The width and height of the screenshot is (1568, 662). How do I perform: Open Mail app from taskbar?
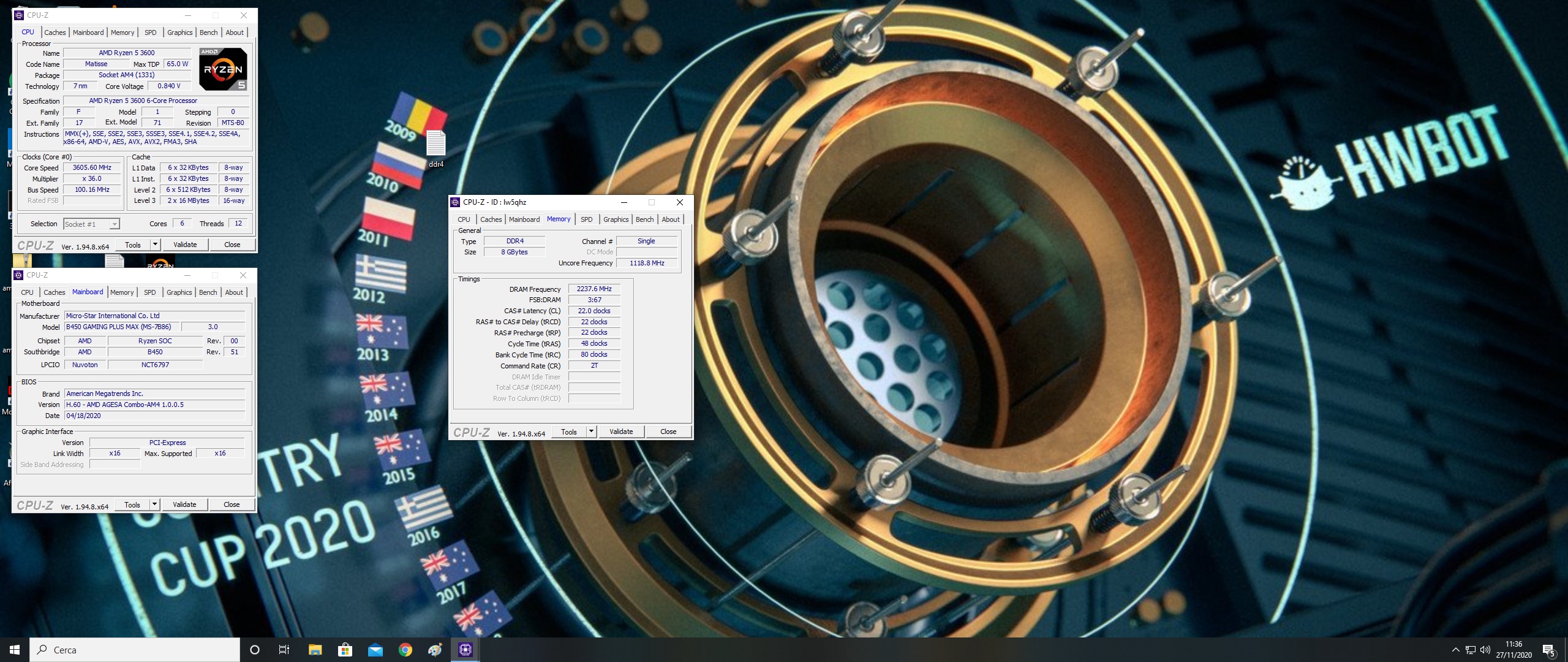pyautogui.click(x=375, y=650)
